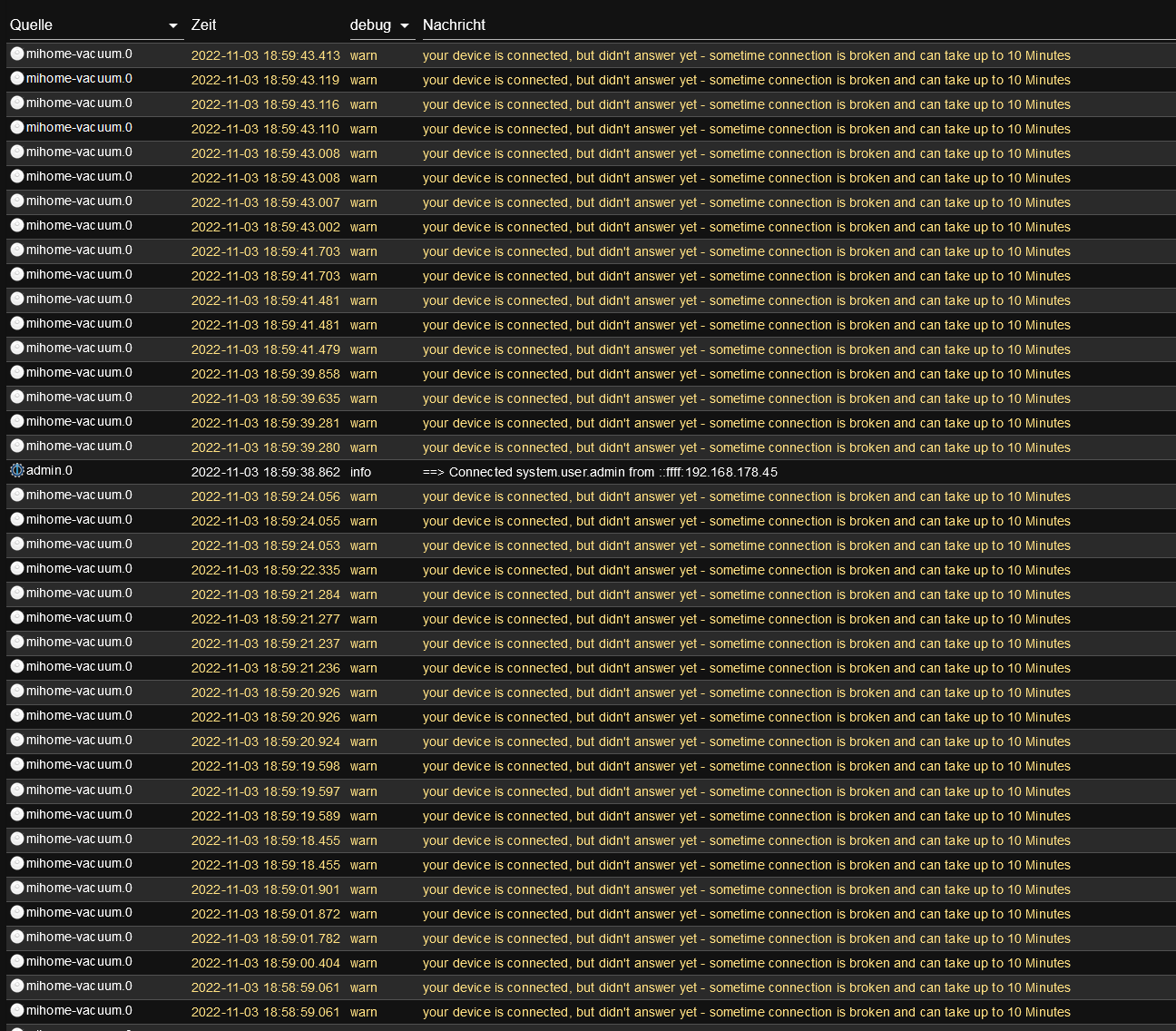Image resolution: width=1176 pixels, height=1031 pixels.
Task: Click mihome-vacuum icon in the 18:59:24.053 row
Action: (17, 545)
